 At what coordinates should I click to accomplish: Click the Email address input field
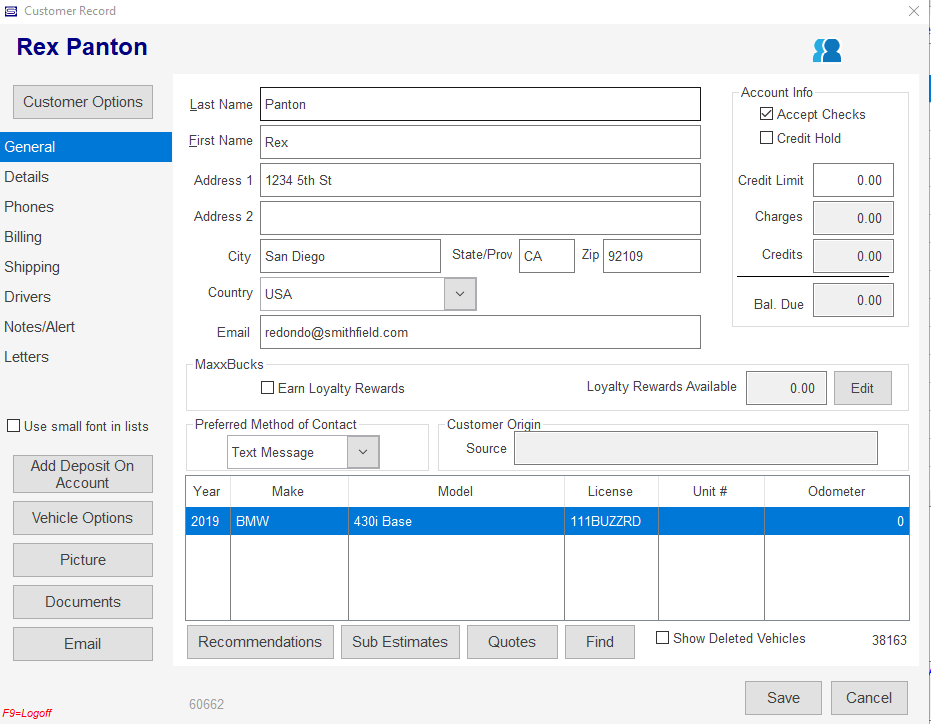coord(480,332)
